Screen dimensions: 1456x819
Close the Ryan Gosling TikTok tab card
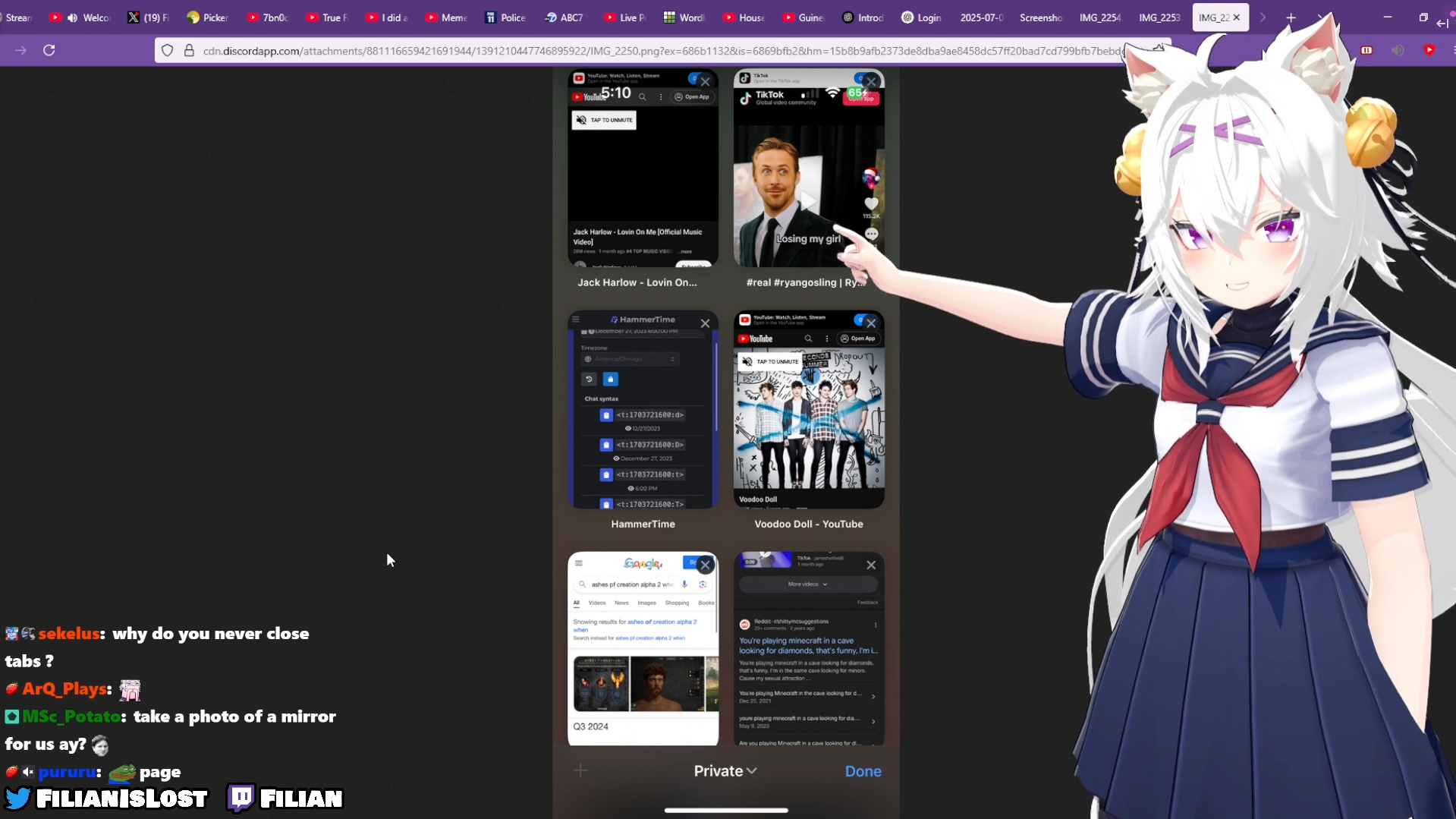click(x=871, y=81)
